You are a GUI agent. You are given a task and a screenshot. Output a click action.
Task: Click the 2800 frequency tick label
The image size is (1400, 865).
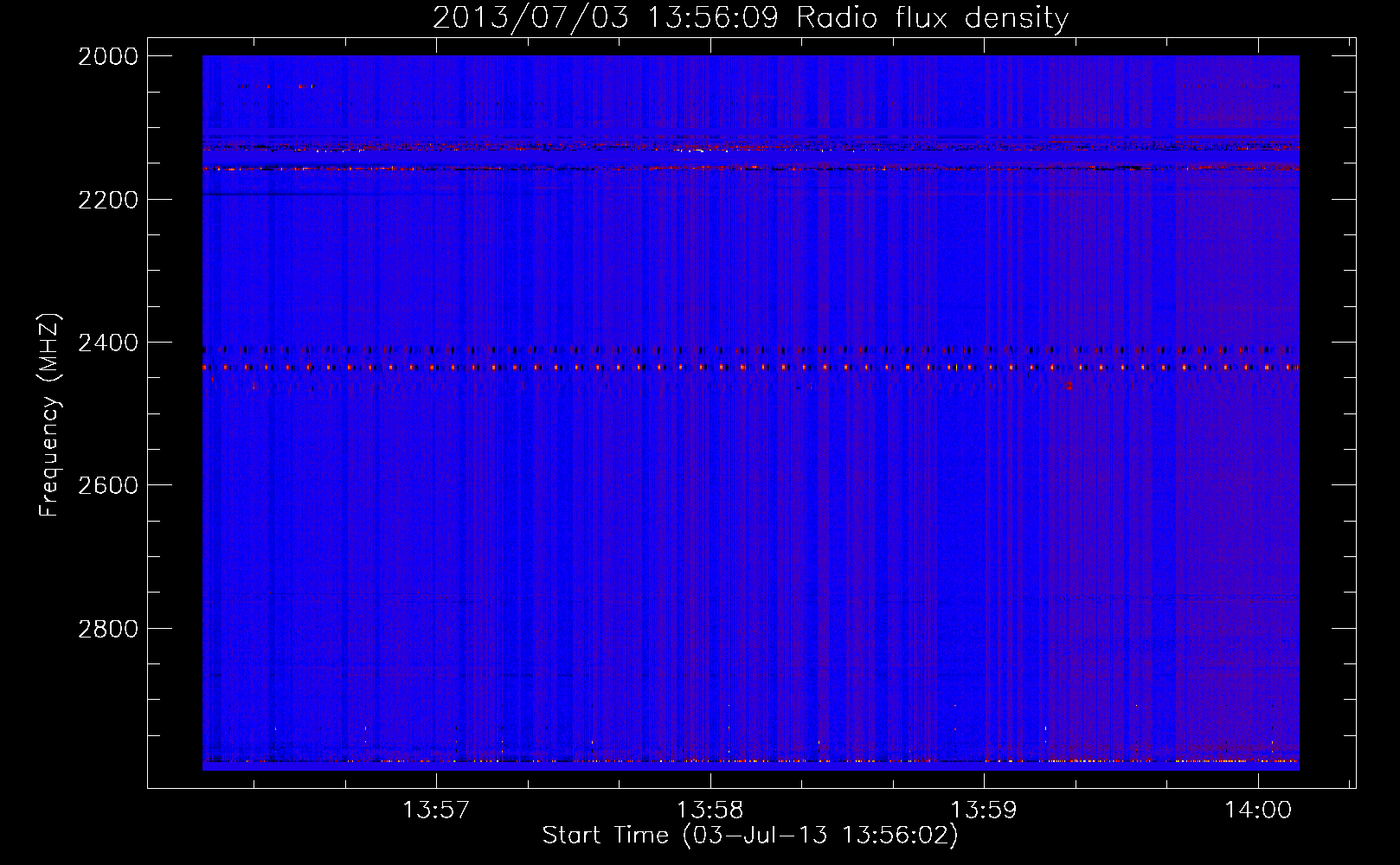click(108, 628)
